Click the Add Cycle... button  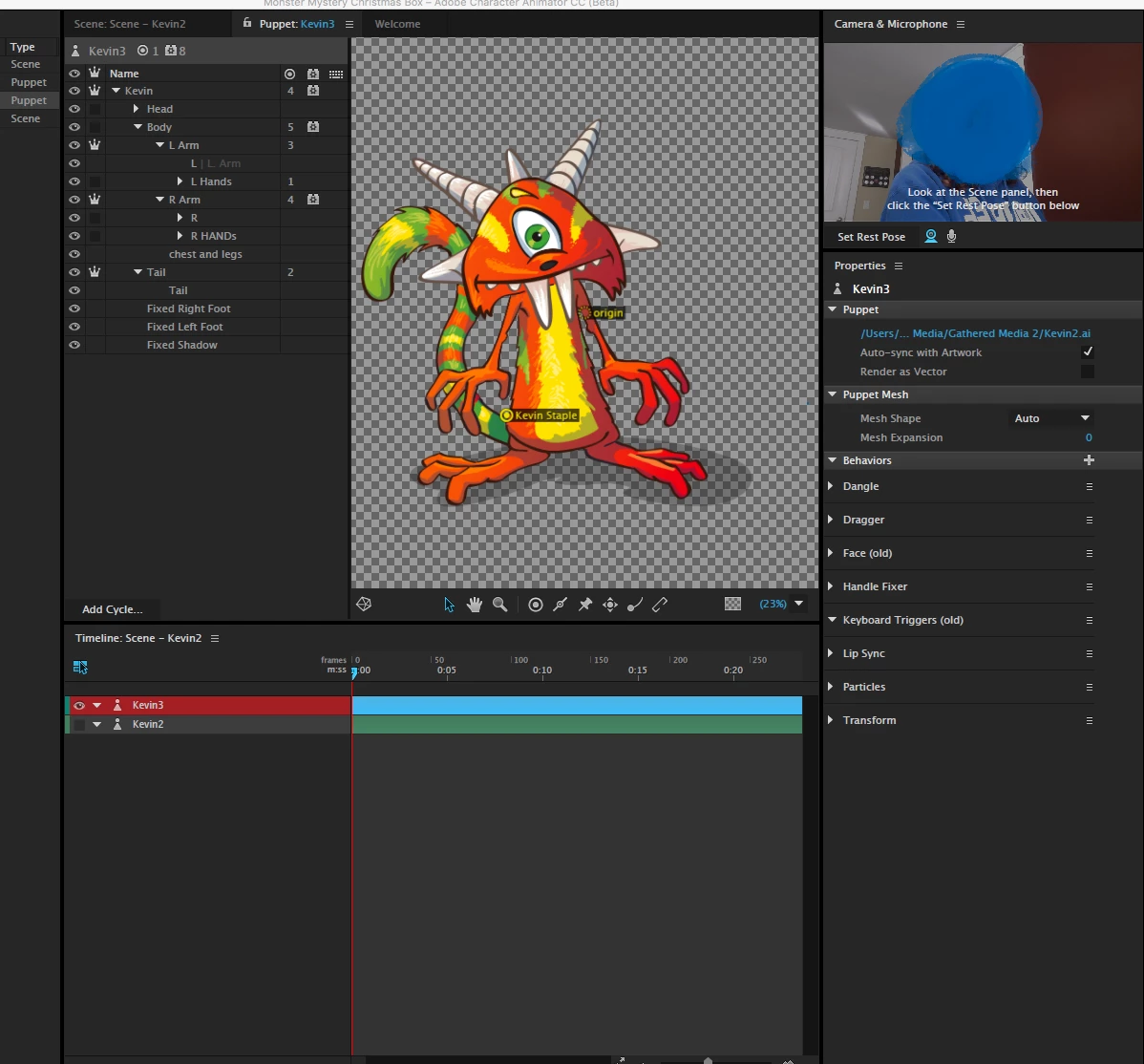pyautogui.click(x=113, y=609)
